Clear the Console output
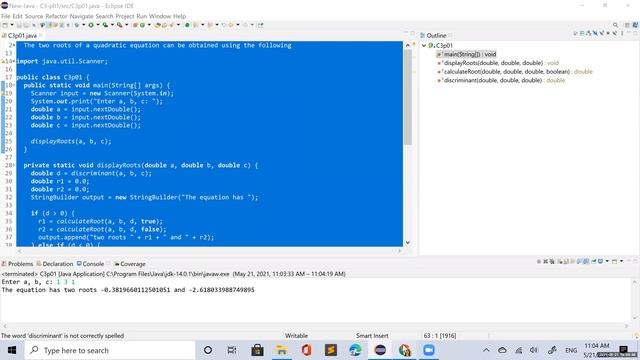 point(560,261)
